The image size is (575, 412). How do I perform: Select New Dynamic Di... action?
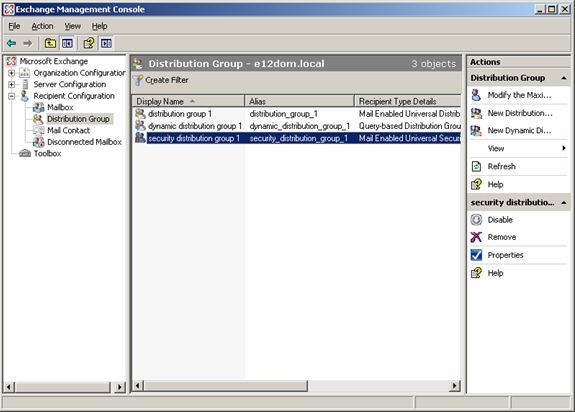(x=519, y=130)
